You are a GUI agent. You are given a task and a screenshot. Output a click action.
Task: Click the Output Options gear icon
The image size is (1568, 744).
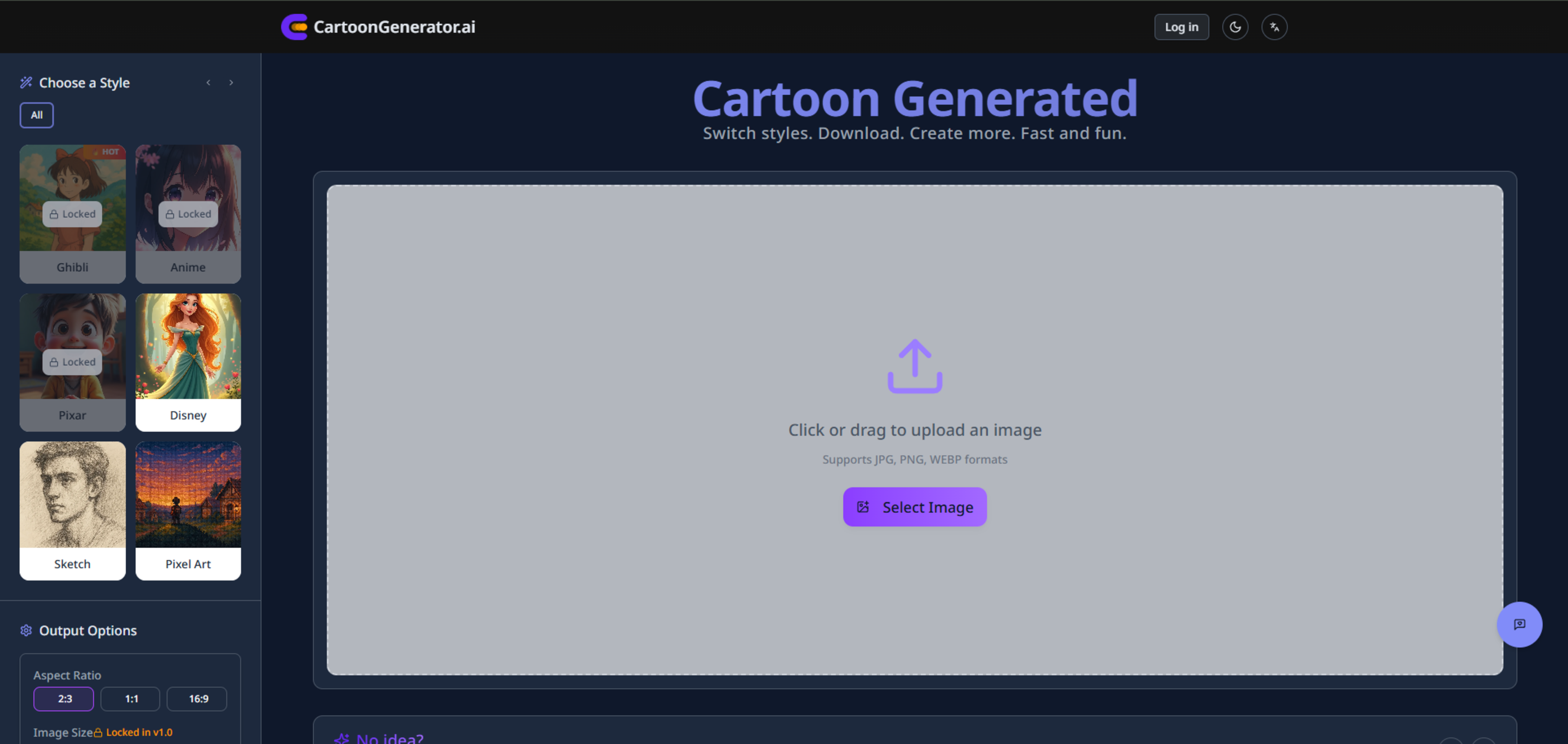26,630
